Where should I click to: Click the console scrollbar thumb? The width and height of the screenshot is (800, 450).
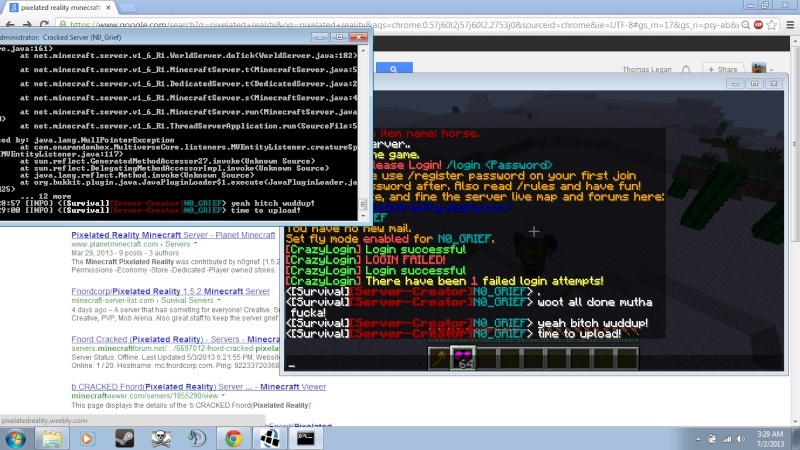pyautogui.click(x=363, y=204)
